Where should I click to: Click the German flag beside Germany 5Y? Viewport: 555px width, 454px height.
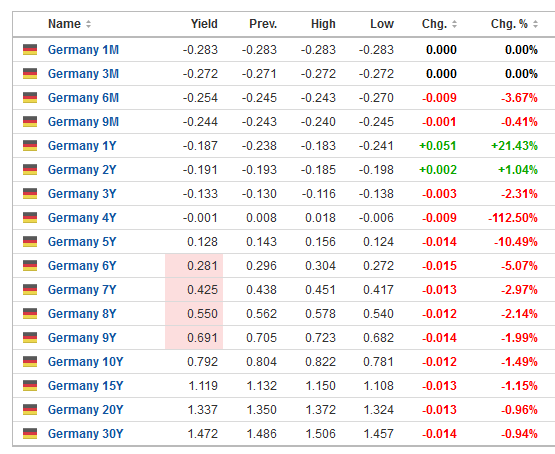point(30,242)
